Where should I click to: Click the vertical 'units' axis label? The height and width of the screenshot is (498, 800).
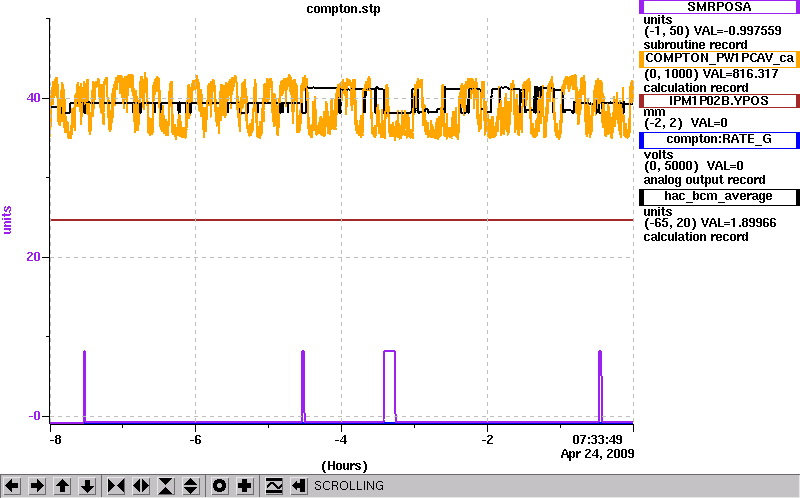tap(7, 220)
